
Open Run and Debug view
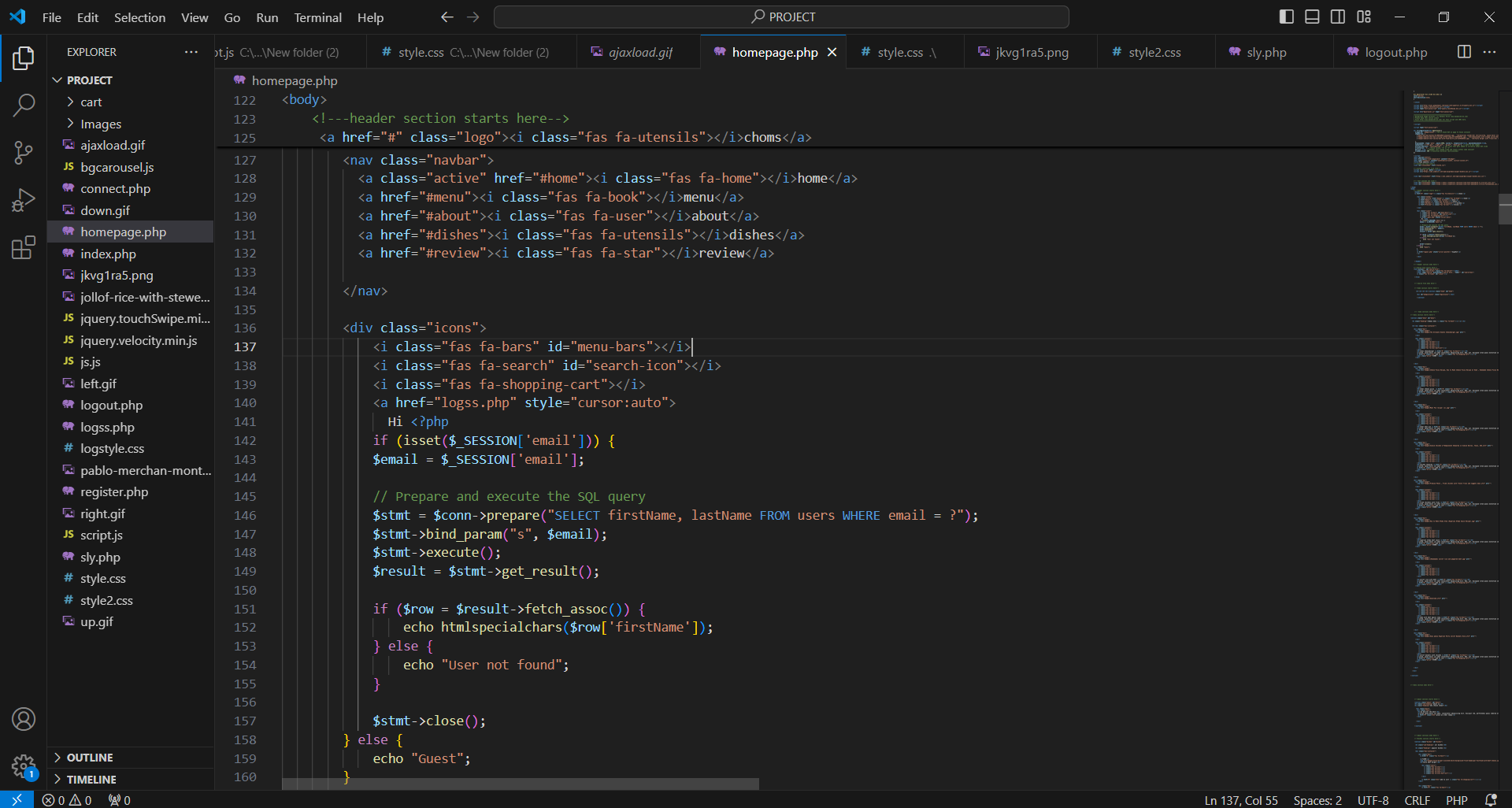click(x=24, y=200)
